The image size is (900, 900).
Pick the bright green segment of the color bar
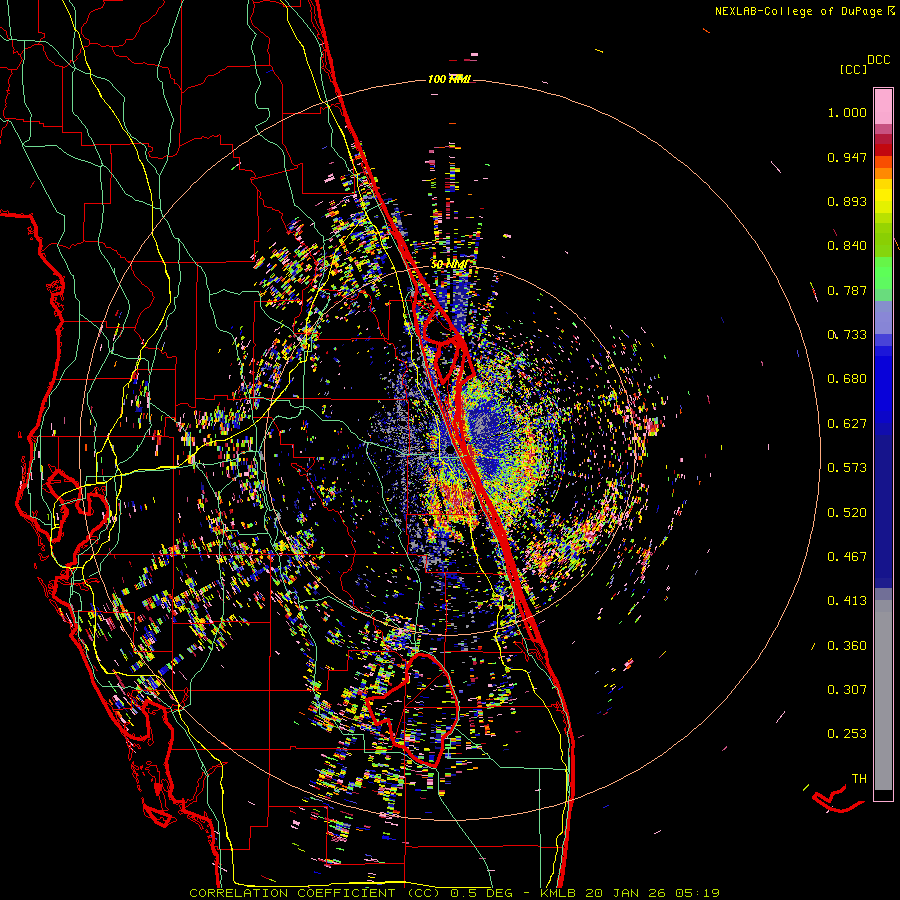(883, 273)
